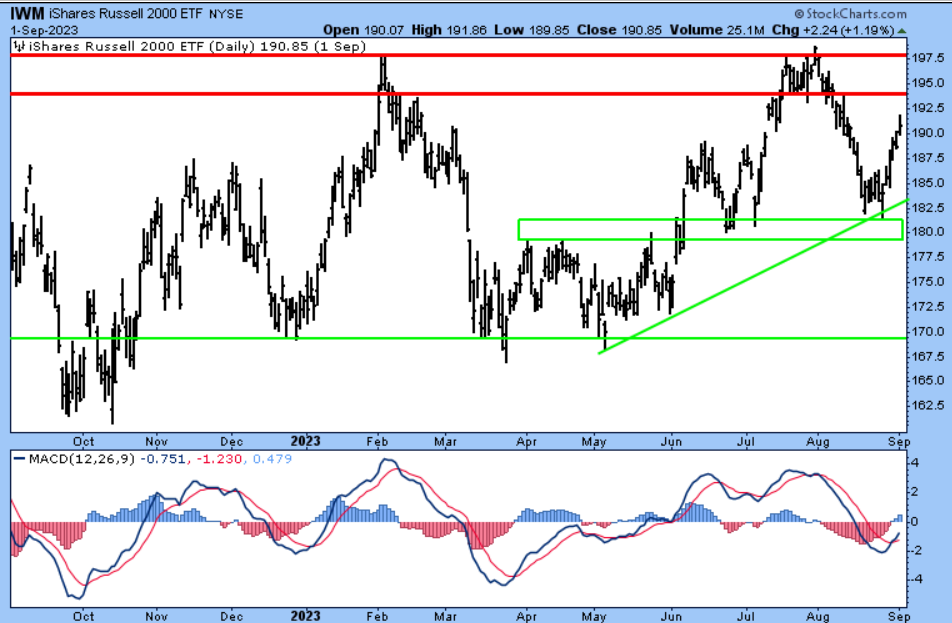Click the MACD value -0.751

163,459
